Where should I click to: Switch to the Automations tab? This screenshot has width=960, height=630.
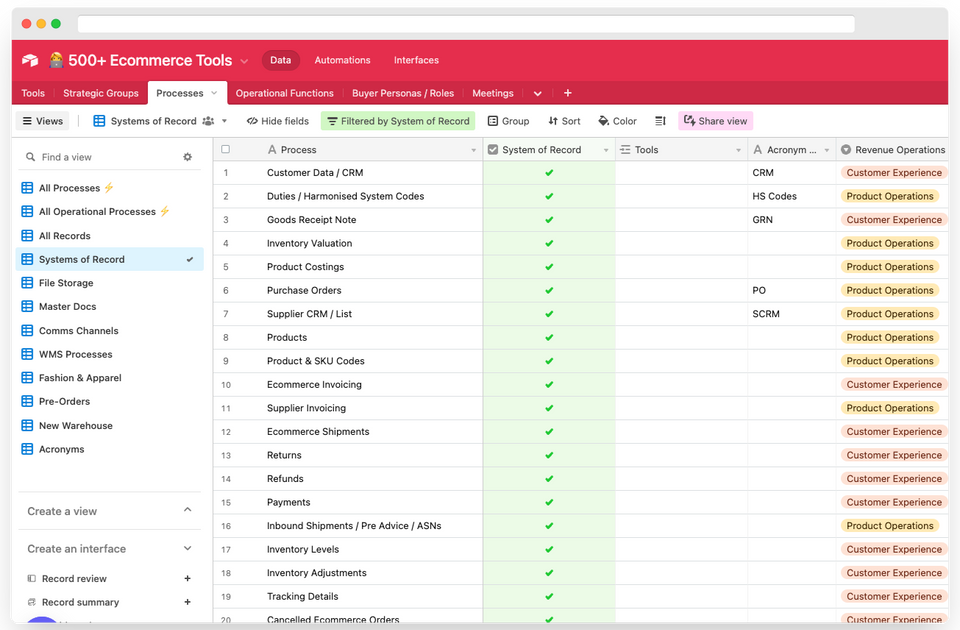[x=343, y=60]
